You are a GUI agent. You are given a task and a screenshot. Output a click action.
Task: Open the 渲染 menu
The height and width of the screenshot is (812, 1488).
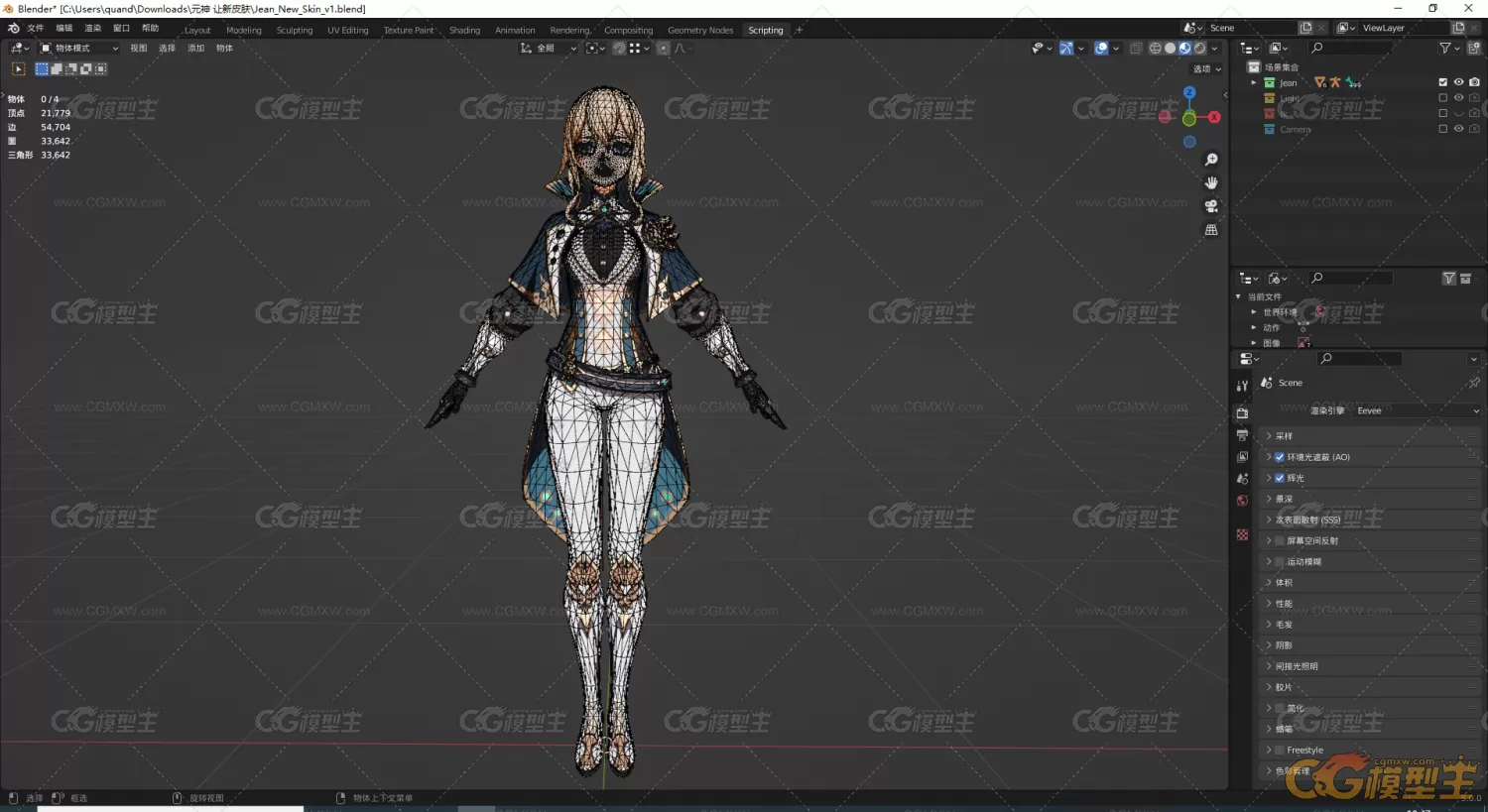(x=92, y=28)
